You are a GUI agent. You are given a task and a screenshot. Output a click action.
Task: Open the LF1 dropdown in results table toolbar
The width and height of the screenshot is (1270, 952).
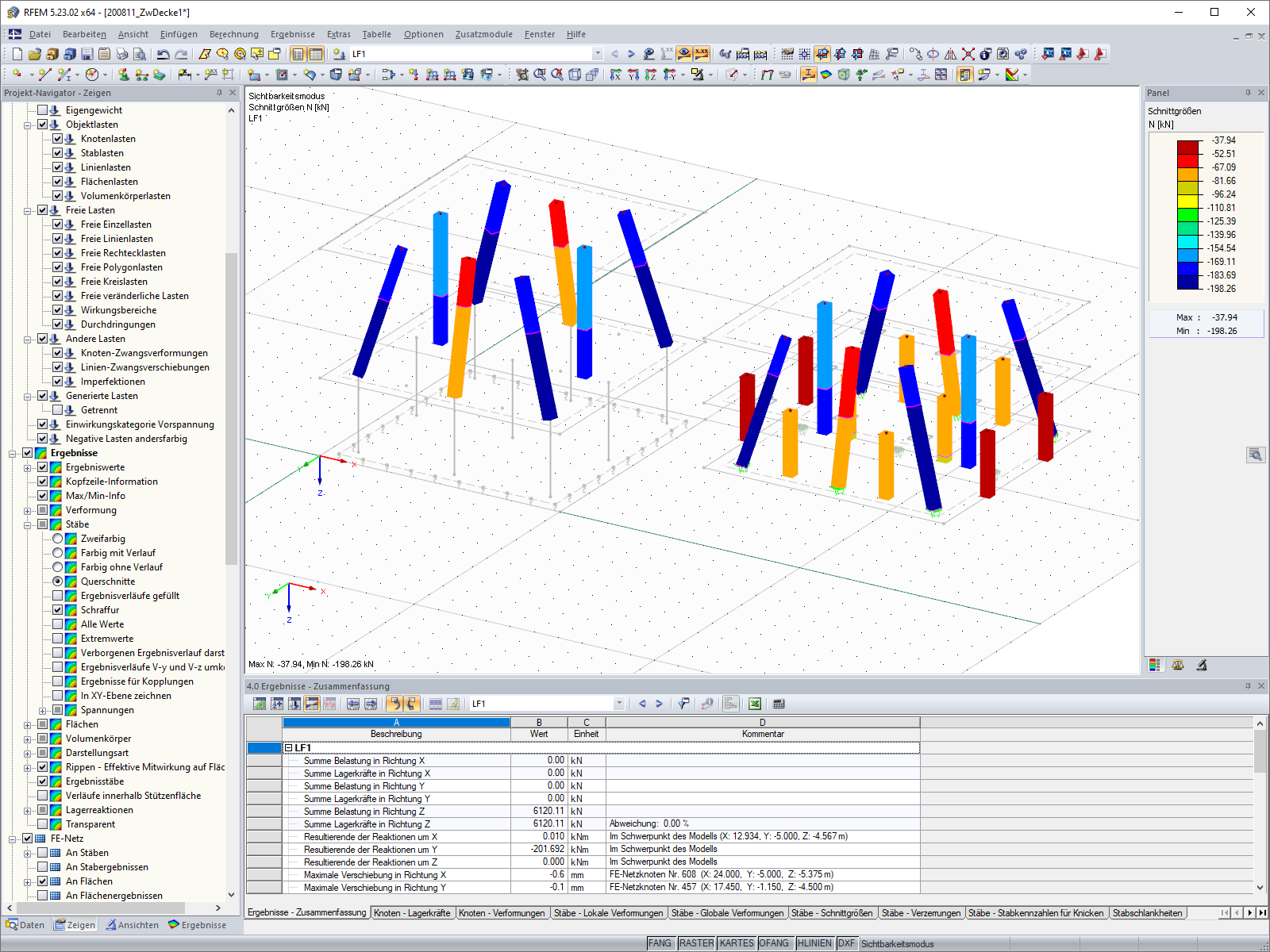point(619,704)
